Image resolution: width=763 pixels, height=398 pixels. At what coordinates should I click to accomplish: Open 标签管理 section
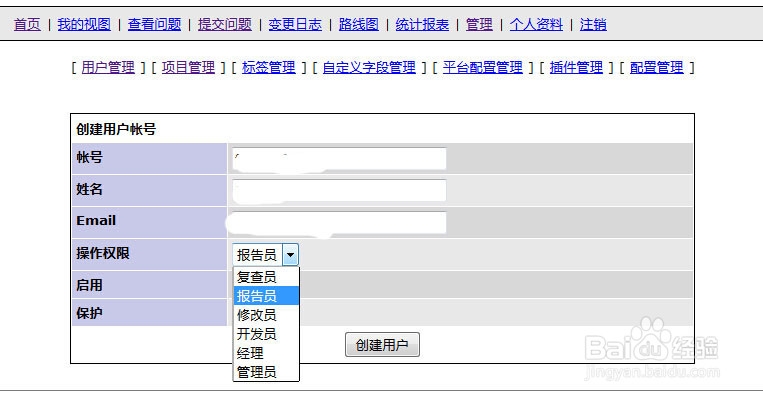pyautogui.click(x=269, y=67)
